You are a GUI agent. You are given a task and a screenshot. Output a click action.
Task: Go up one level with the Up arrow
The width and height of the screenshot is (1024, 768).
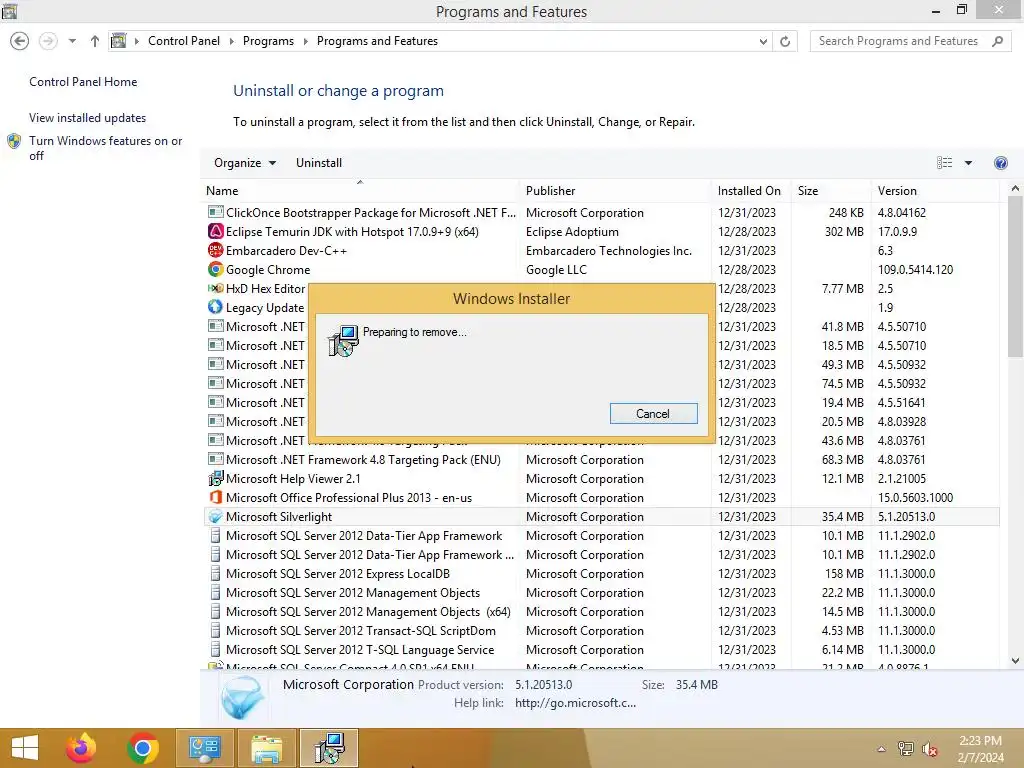point(95,41)
